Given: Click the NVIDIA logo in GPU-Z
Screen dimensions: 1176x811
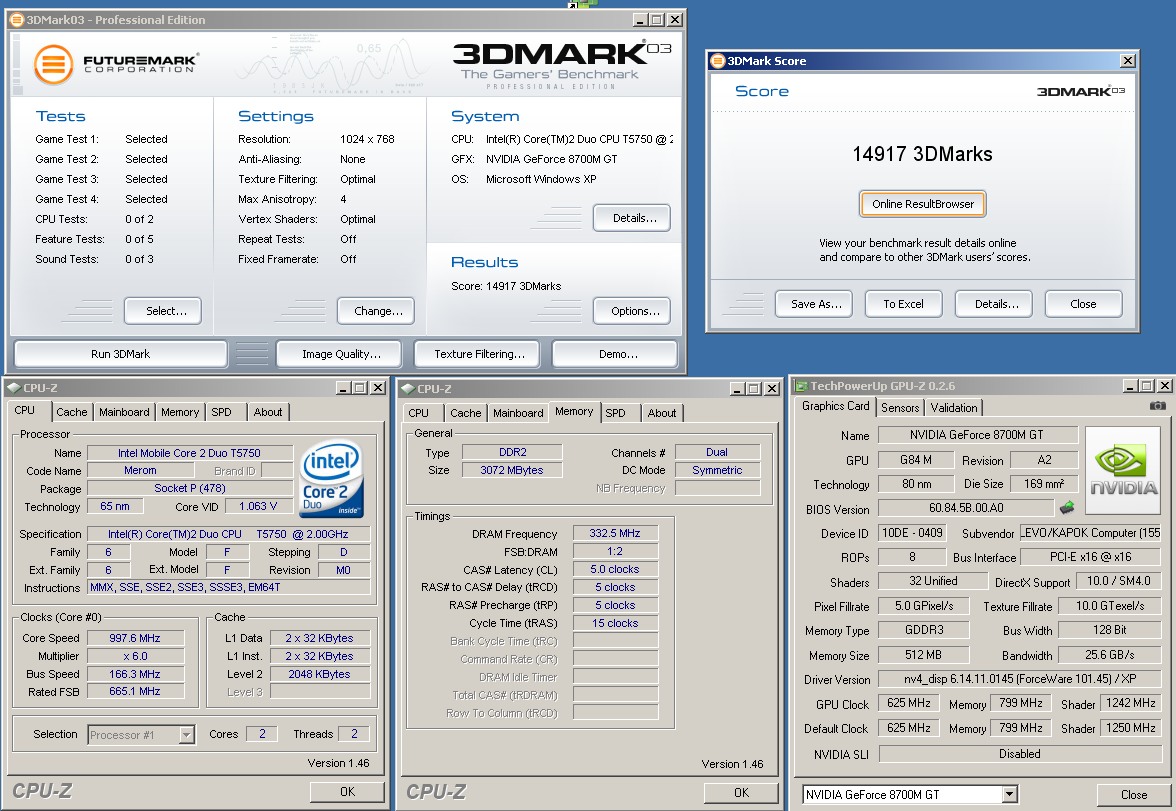Looking at the screenshot, I should [x=1123, y=470].
